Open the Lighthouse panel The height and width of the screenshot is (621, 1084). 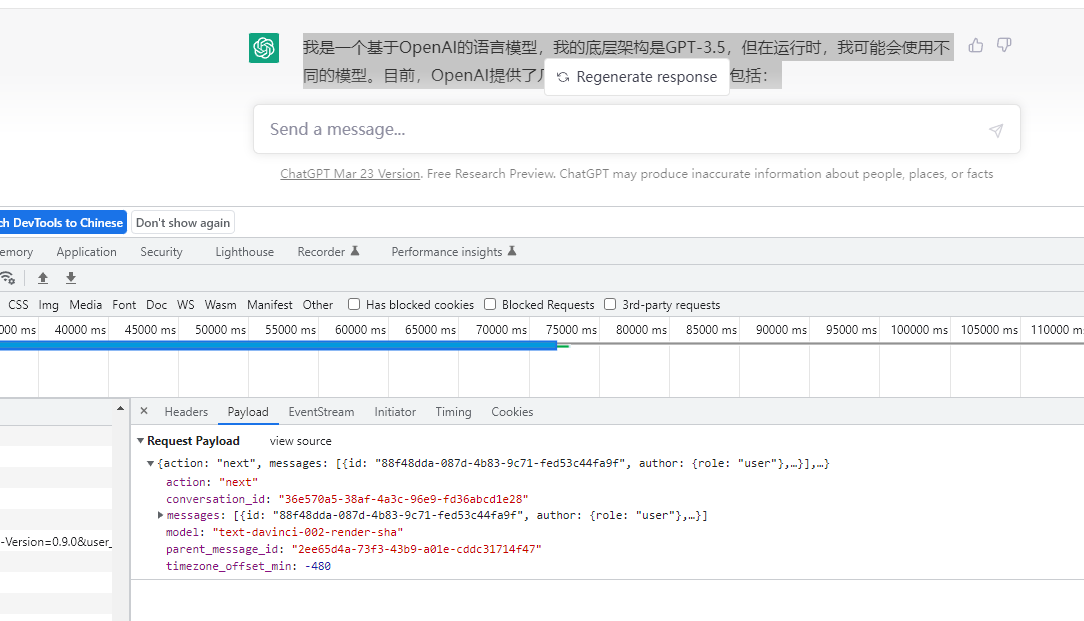pos(245,252)
